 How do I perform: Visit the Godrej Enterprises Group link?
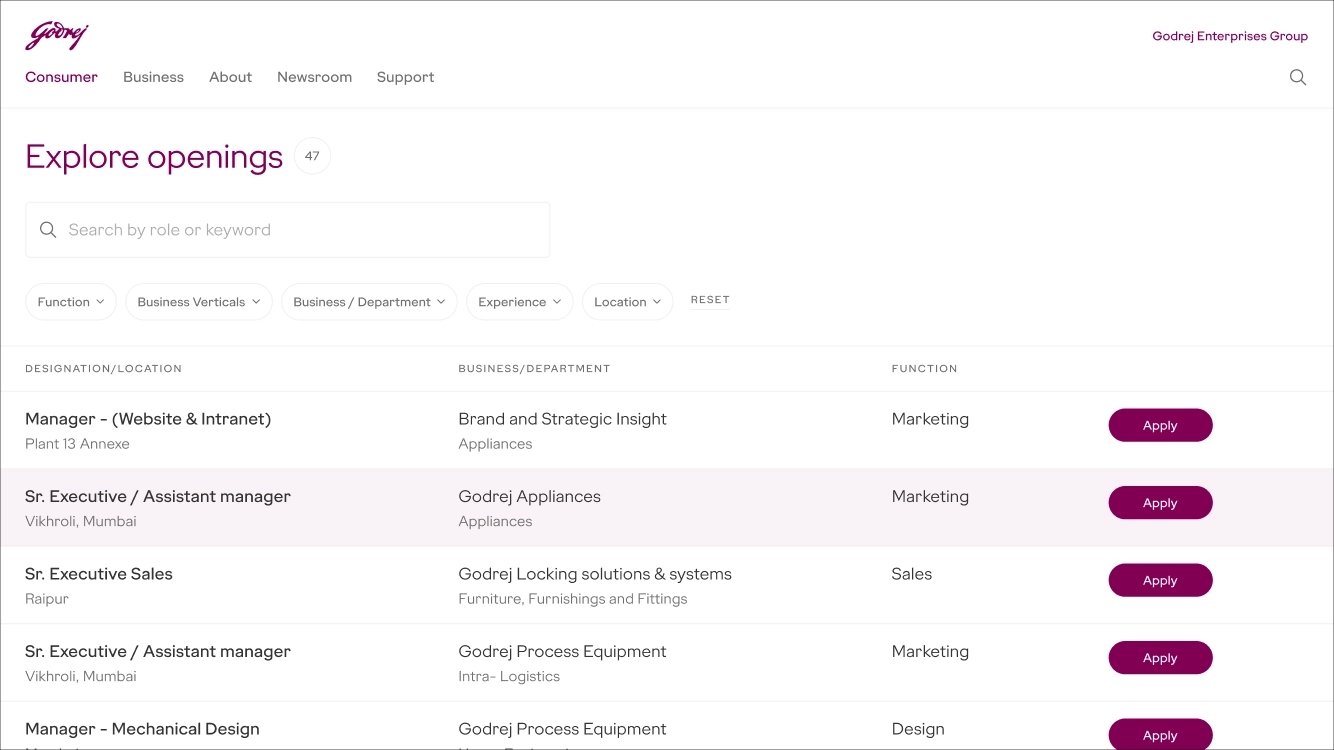(1230, 36)
